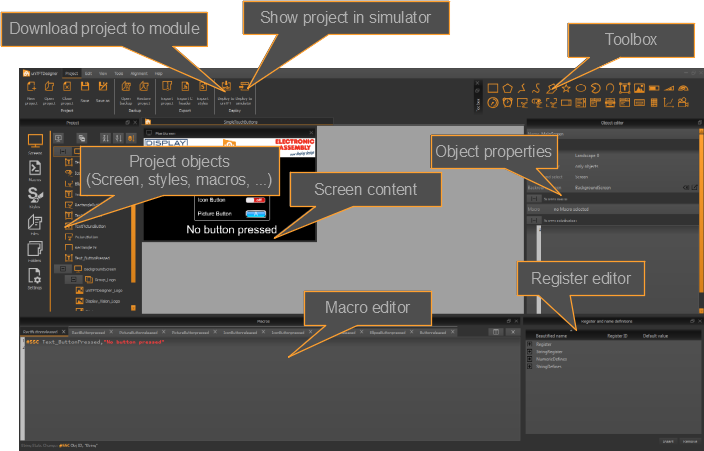Expand the StringRegister tree node
The width and height of the screenshot is (704, 451).
tap(530, 352)
